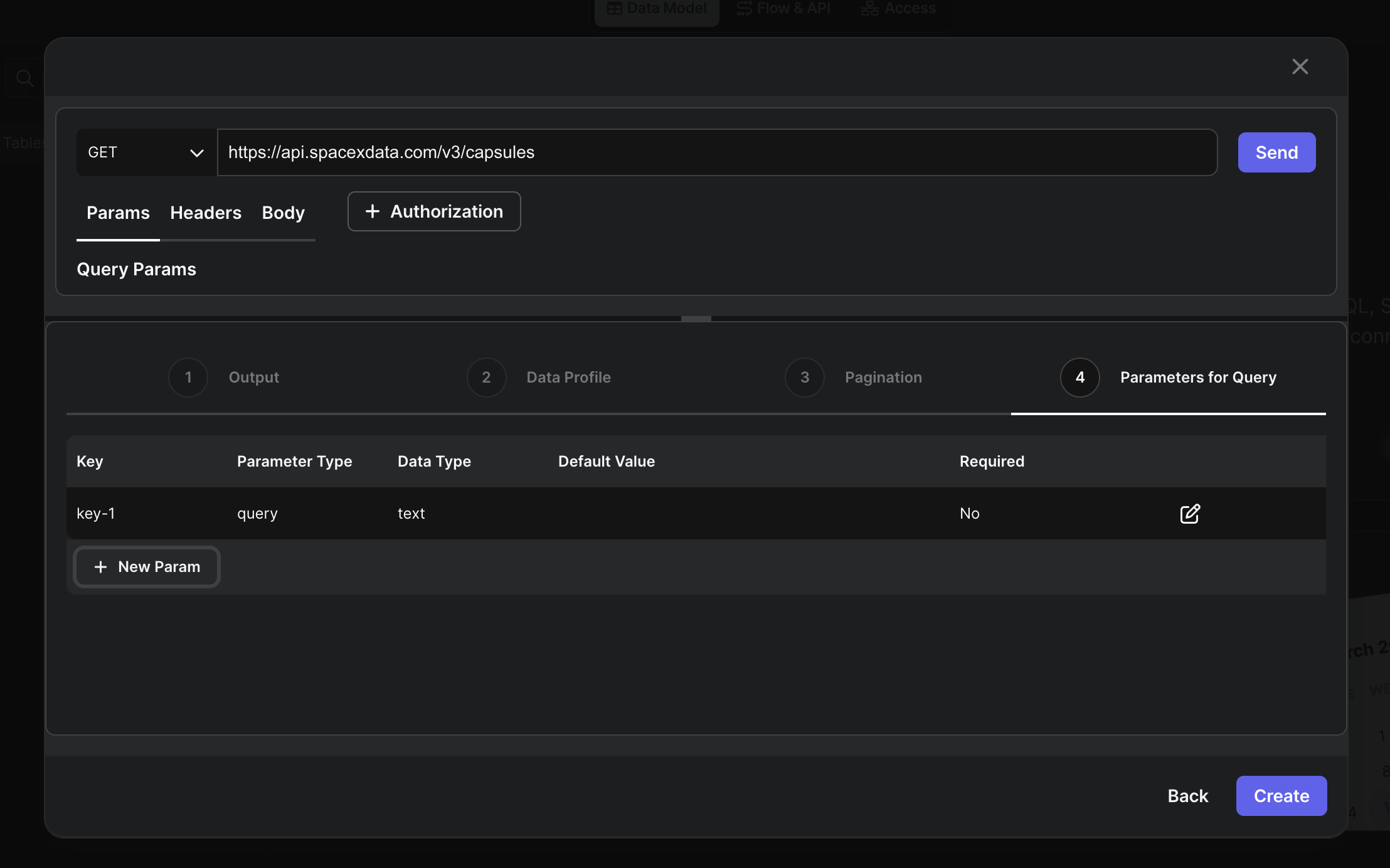Close the API request dialog

click(1300, 66)
